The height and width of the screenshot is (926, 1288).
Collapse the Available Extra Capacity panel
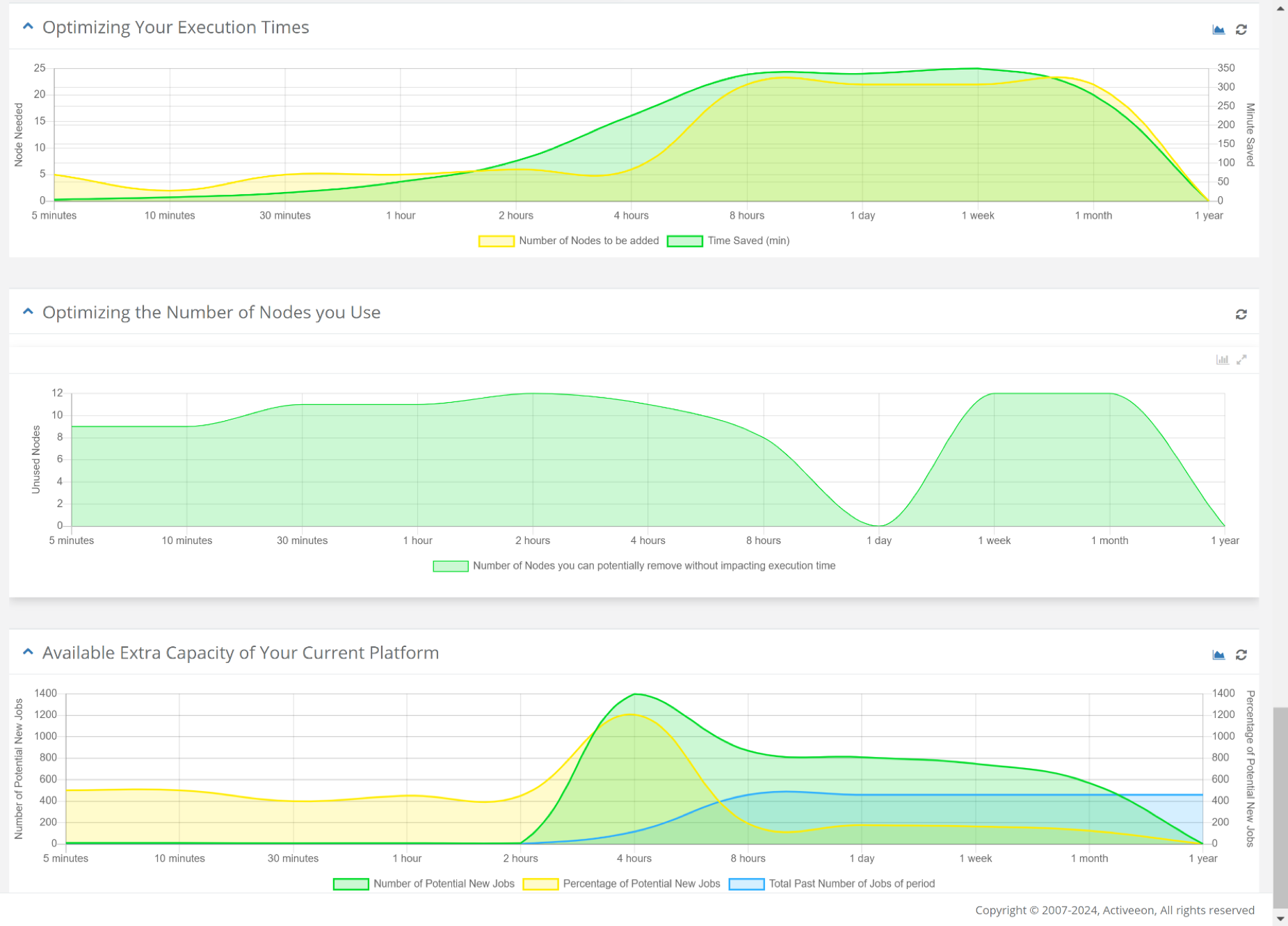pyautogui.click(x=28, y=652)
